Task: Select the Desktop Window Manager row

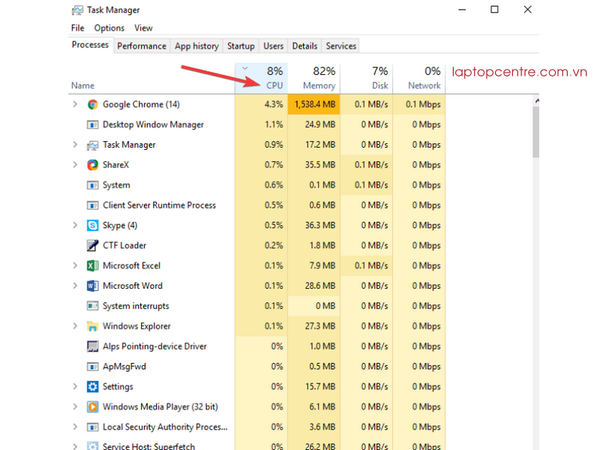Action: pyautogui.click(x=153, y=125)
